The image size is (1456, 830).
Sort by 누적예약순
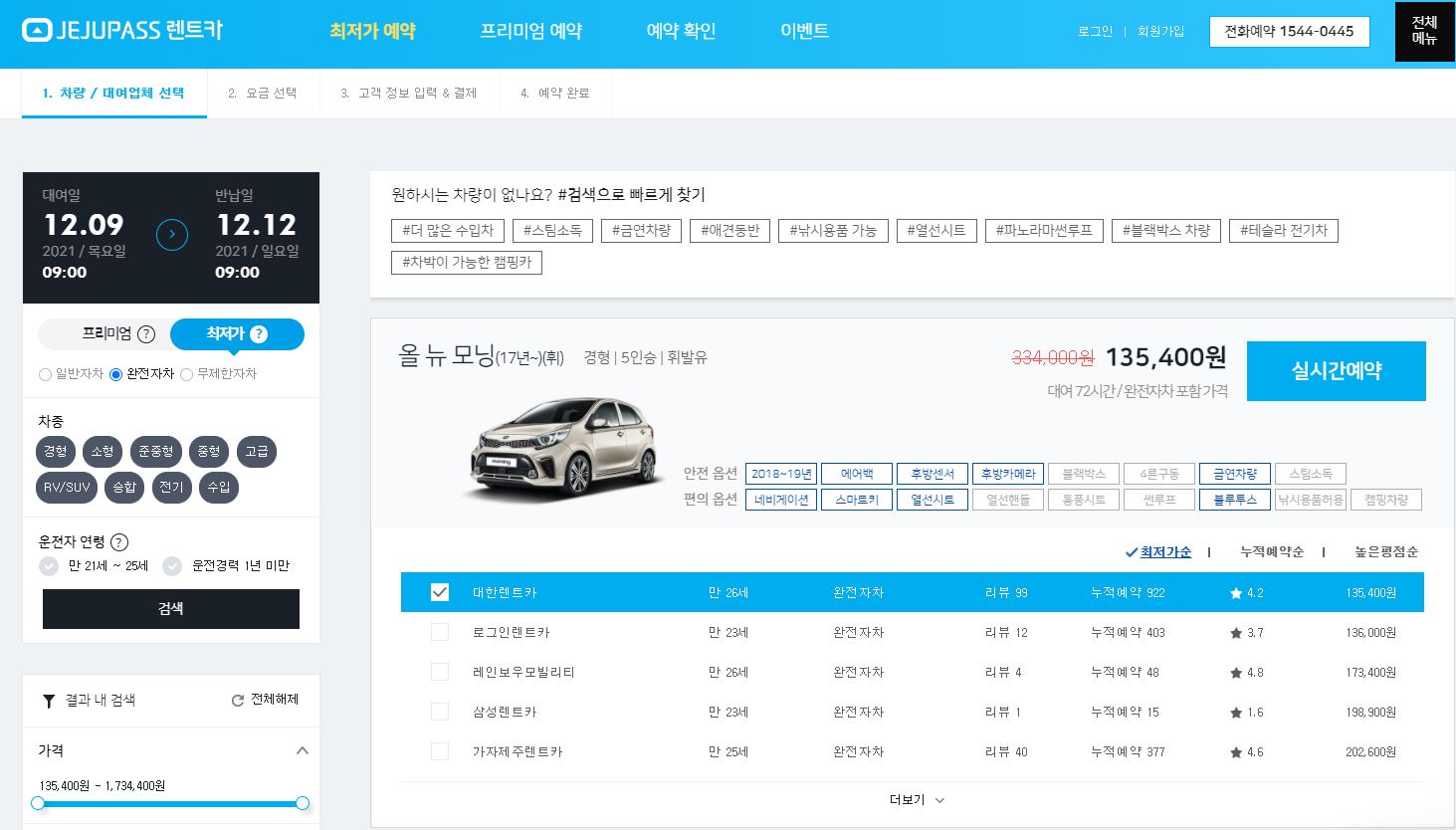pos(1272,552)
